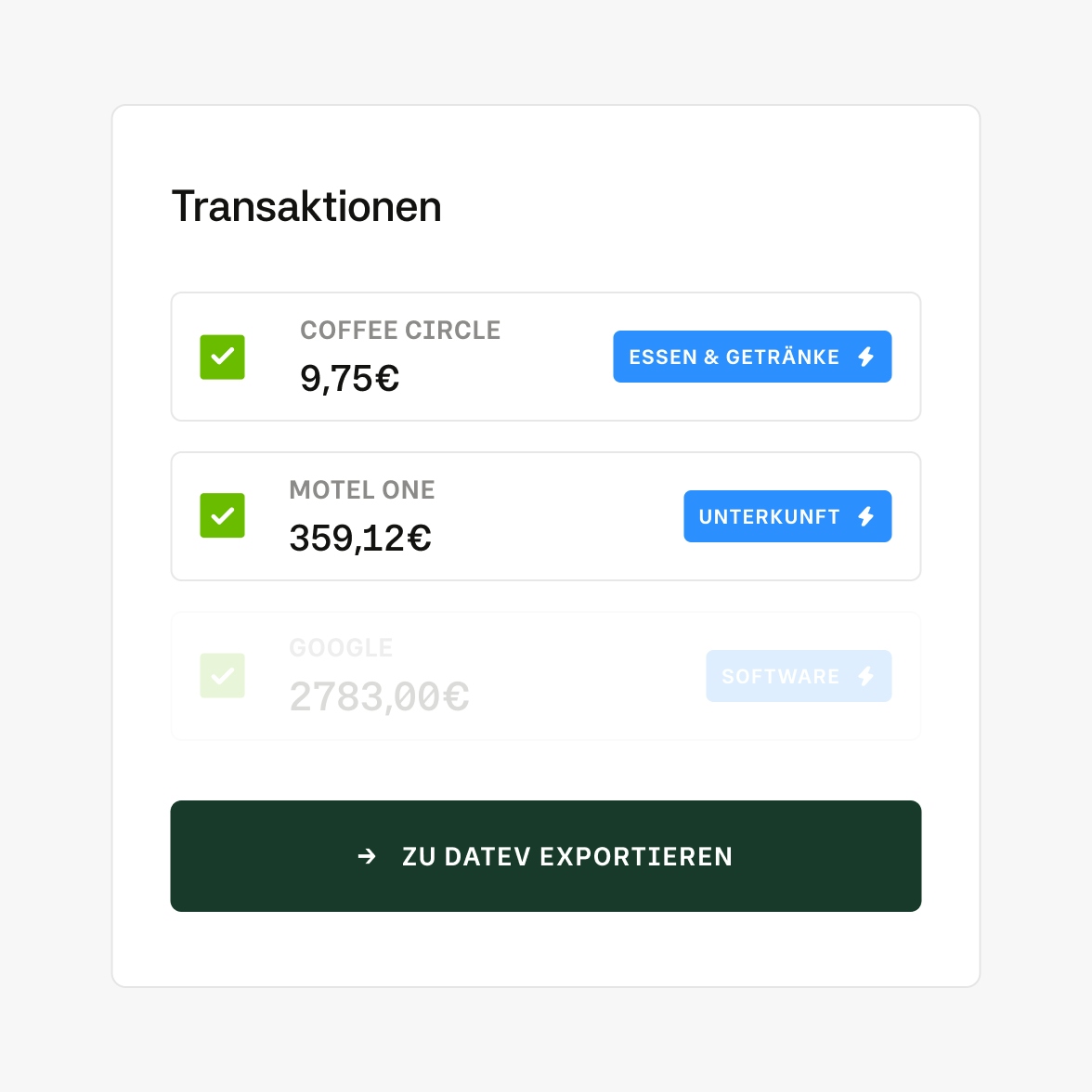
Task: Toggle the faded Google transaction checkbox
Action: coord(223,676)
